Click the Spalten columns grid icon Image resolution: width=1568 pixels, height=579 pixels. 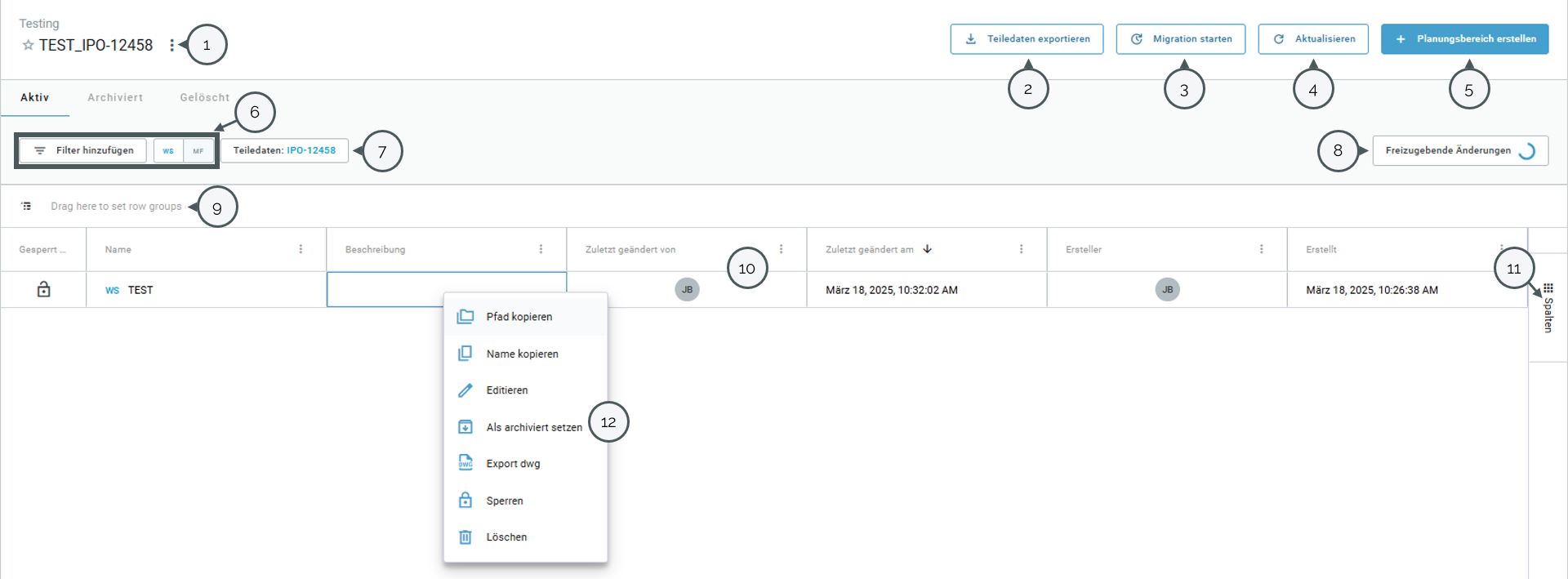coord(1548,288)
